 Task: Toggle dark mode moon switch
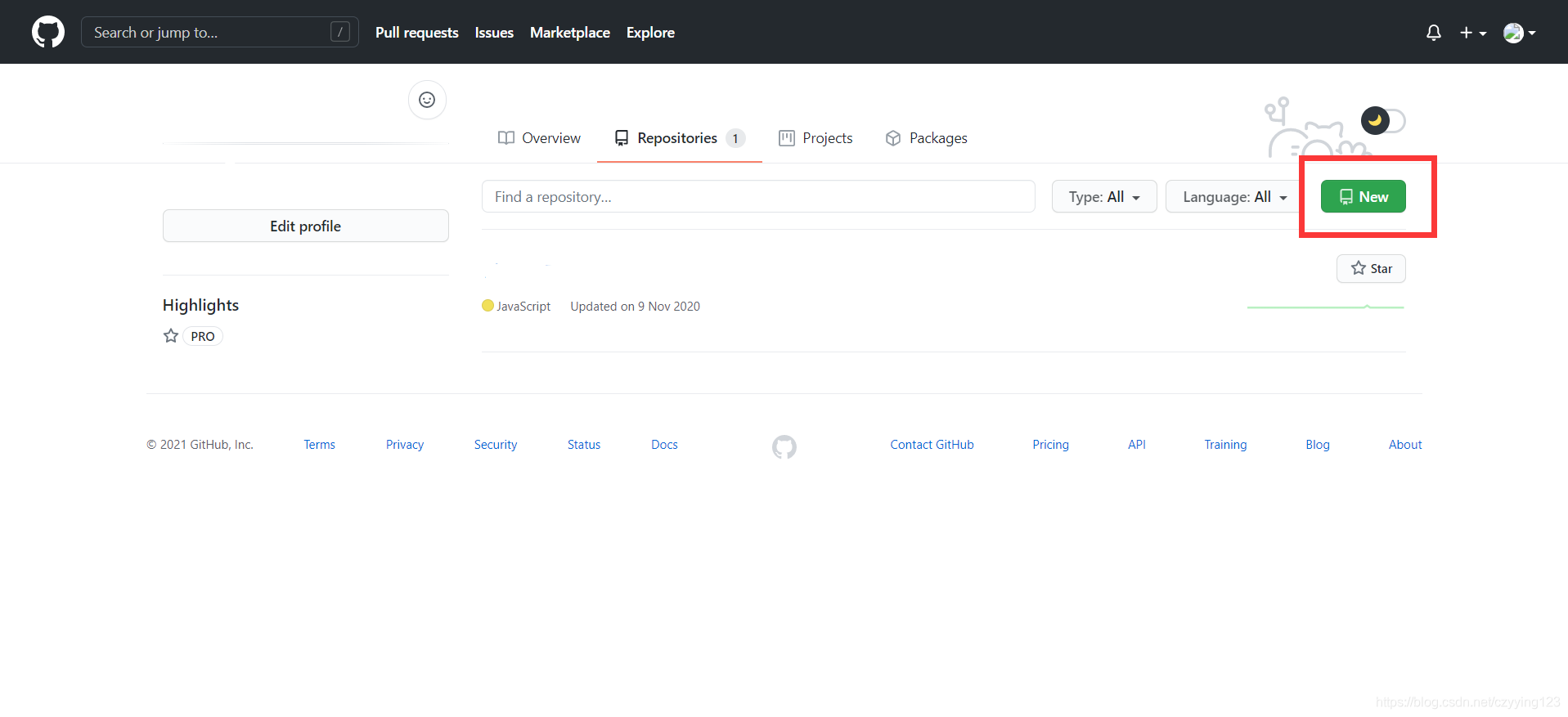pos(1383,121)
